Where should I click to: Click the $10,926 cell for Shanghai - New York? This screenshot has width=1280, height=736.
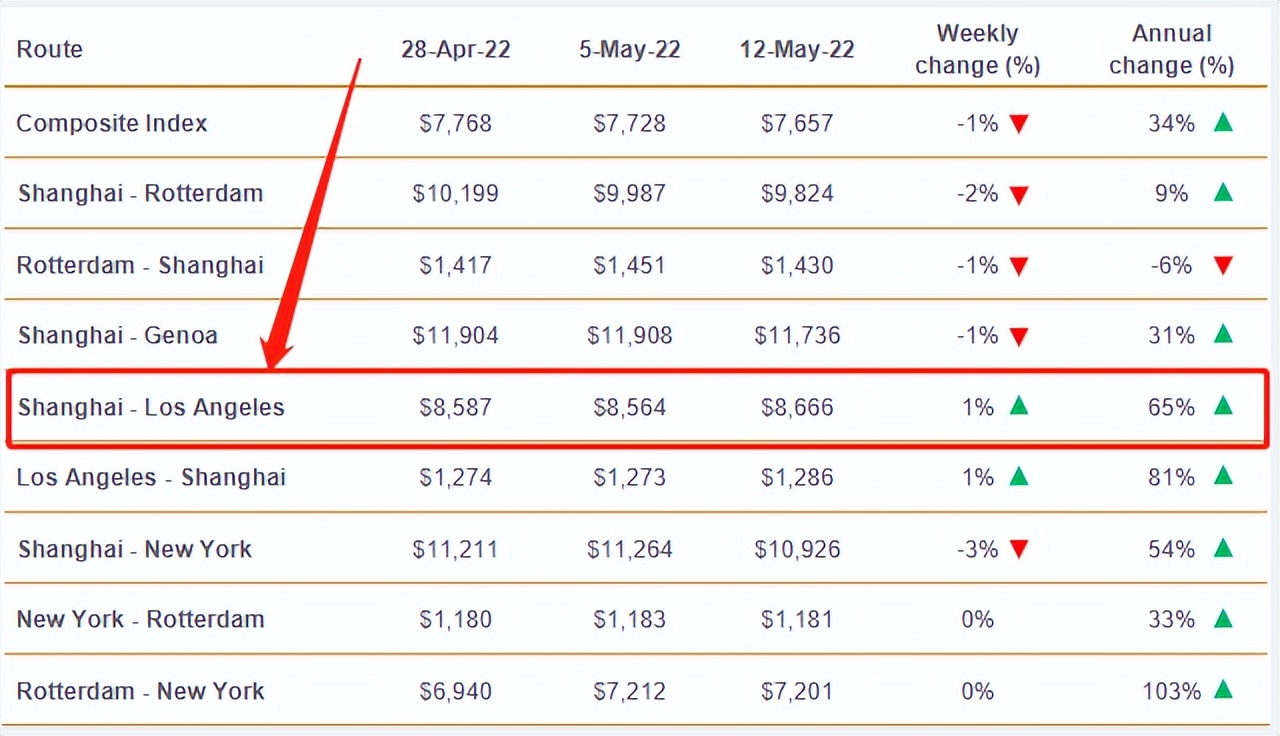tap(797, 549)
